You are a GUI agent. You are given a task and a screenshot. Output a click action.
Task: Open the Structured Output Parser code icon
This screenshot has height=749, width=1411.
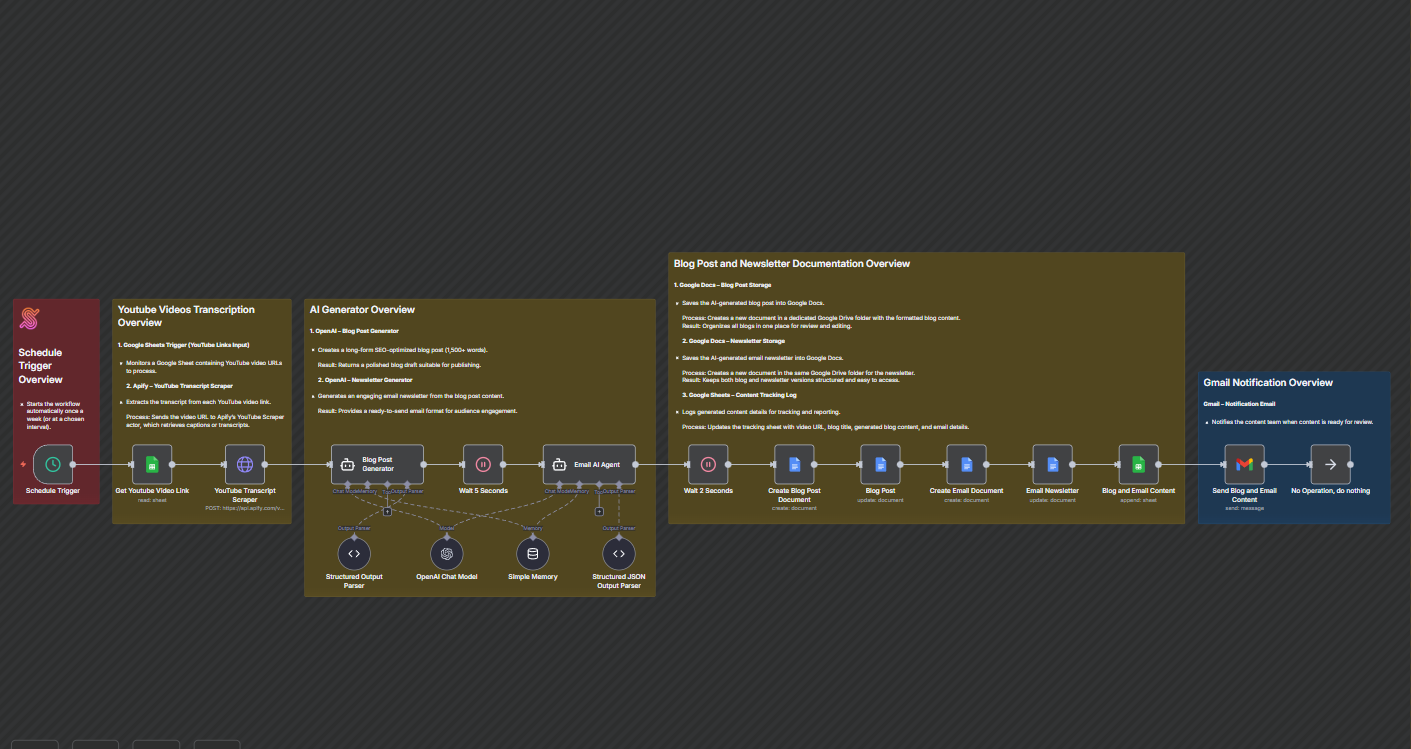pos(354,553)
